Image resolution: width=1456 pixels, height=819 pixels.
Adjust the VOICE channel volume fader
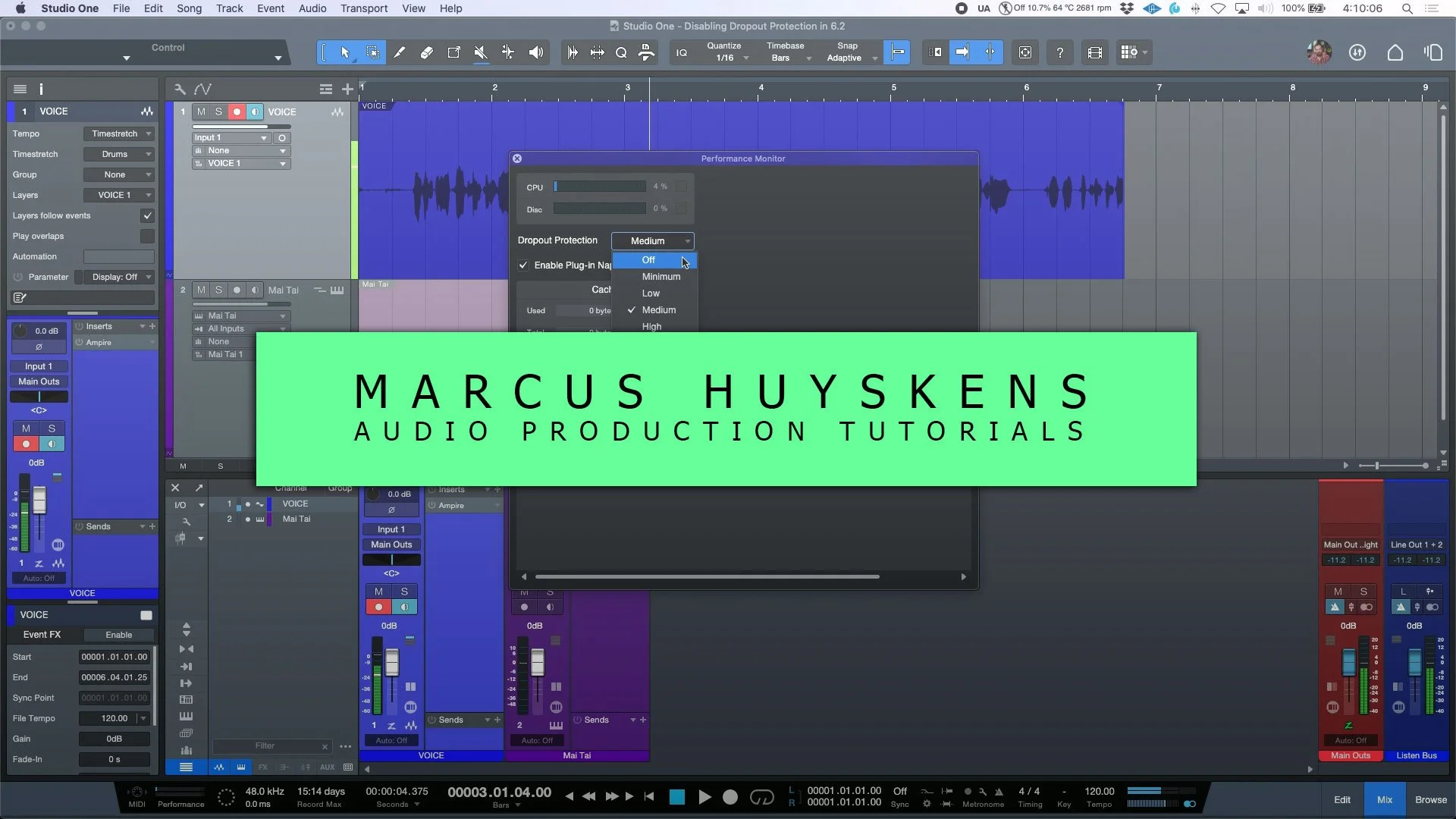[x=392, y=663]
